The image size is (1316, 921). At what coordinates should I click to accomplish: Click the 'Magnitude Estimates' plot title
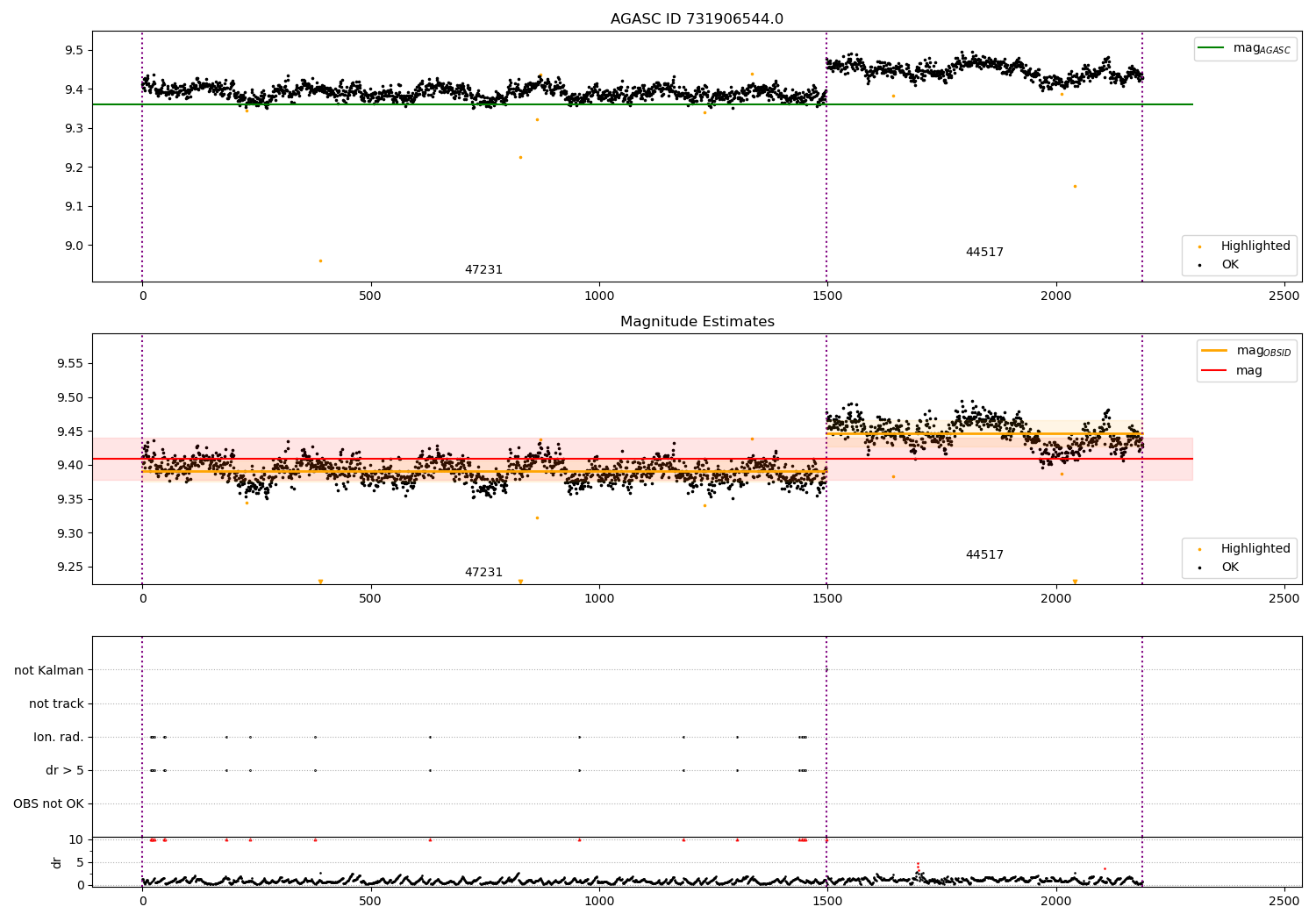[x=697, y=322]
